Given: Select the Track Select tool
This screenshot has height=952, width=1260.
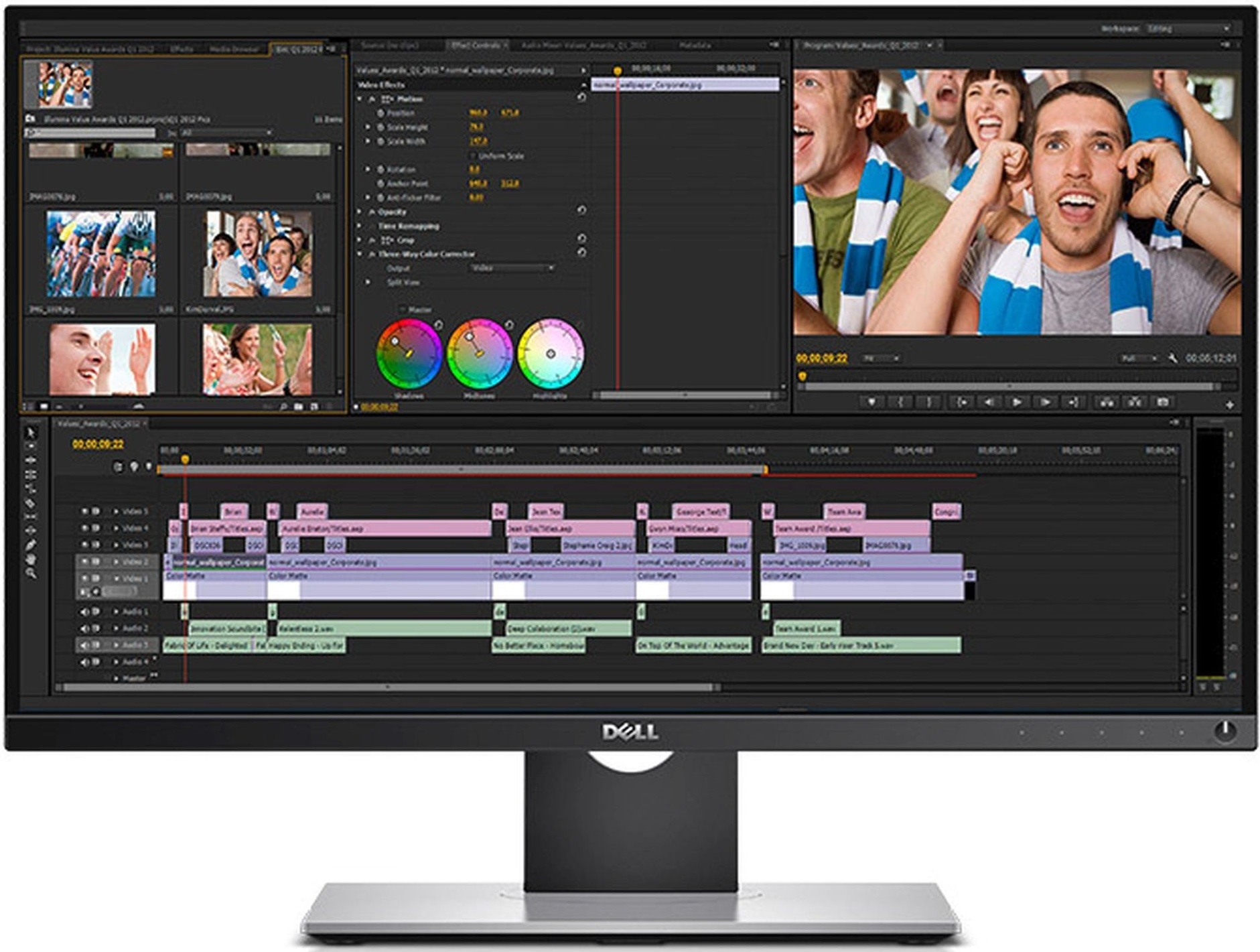Looking at the screenshot, I should click(31, 446).
